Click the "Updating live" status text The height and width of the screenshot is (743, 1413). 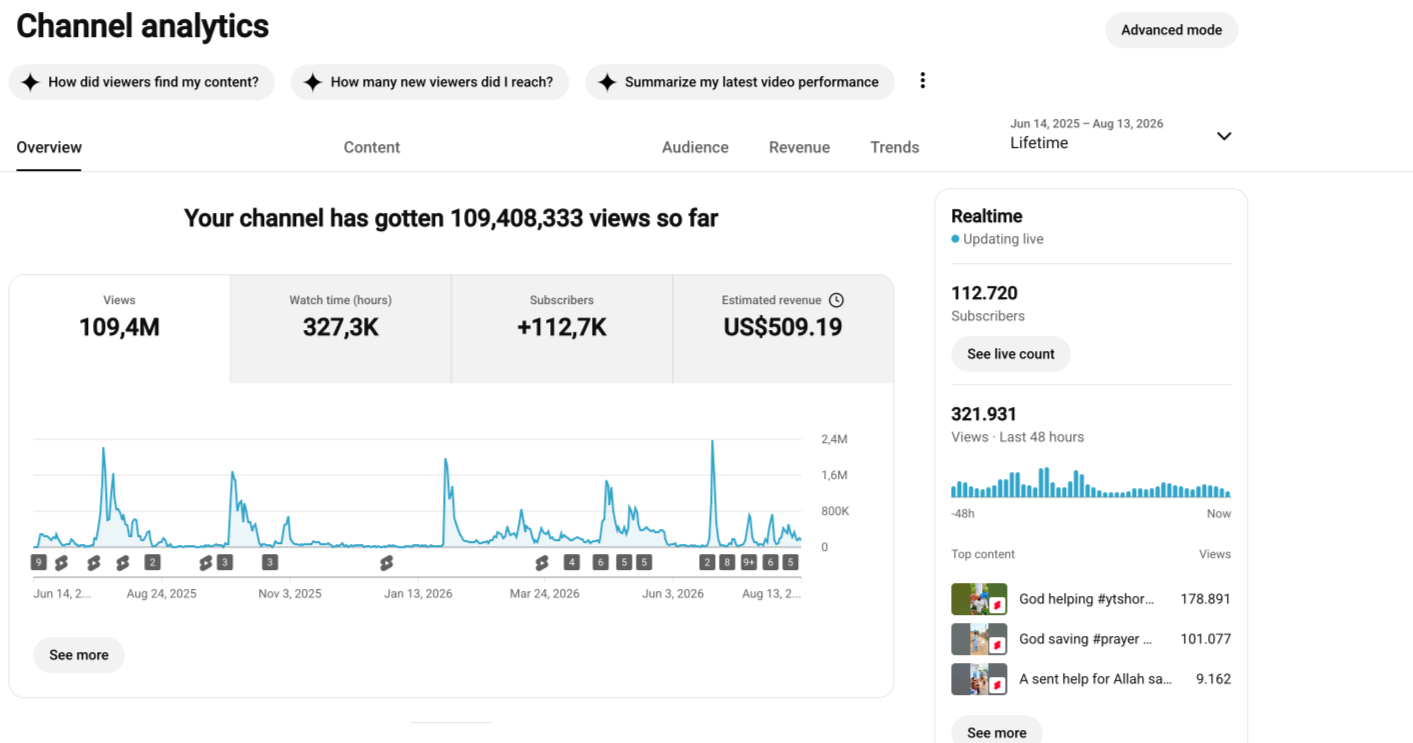pos(1003,239)
